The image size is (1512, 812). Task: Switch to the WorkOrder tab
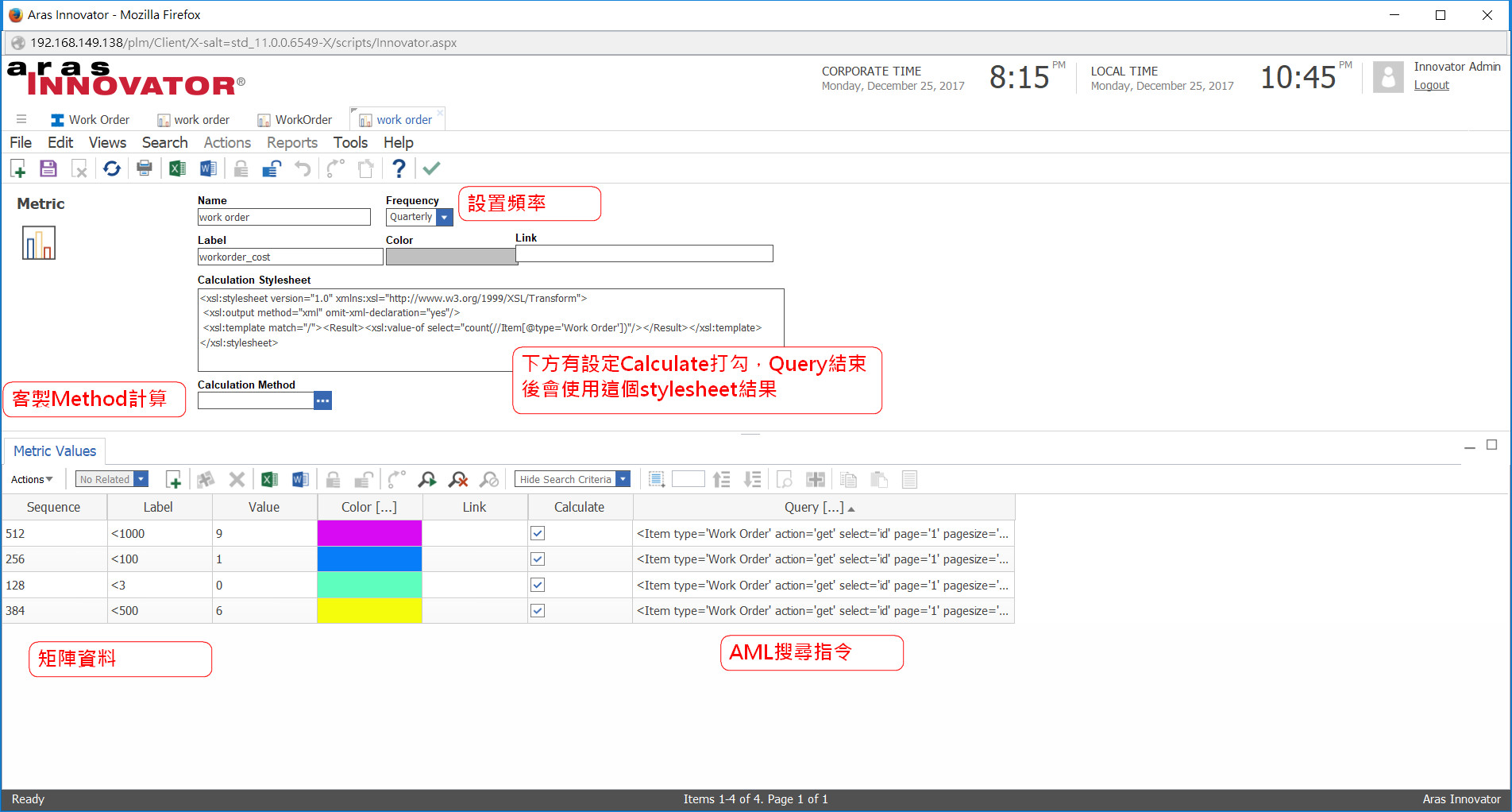coord(295,120)
